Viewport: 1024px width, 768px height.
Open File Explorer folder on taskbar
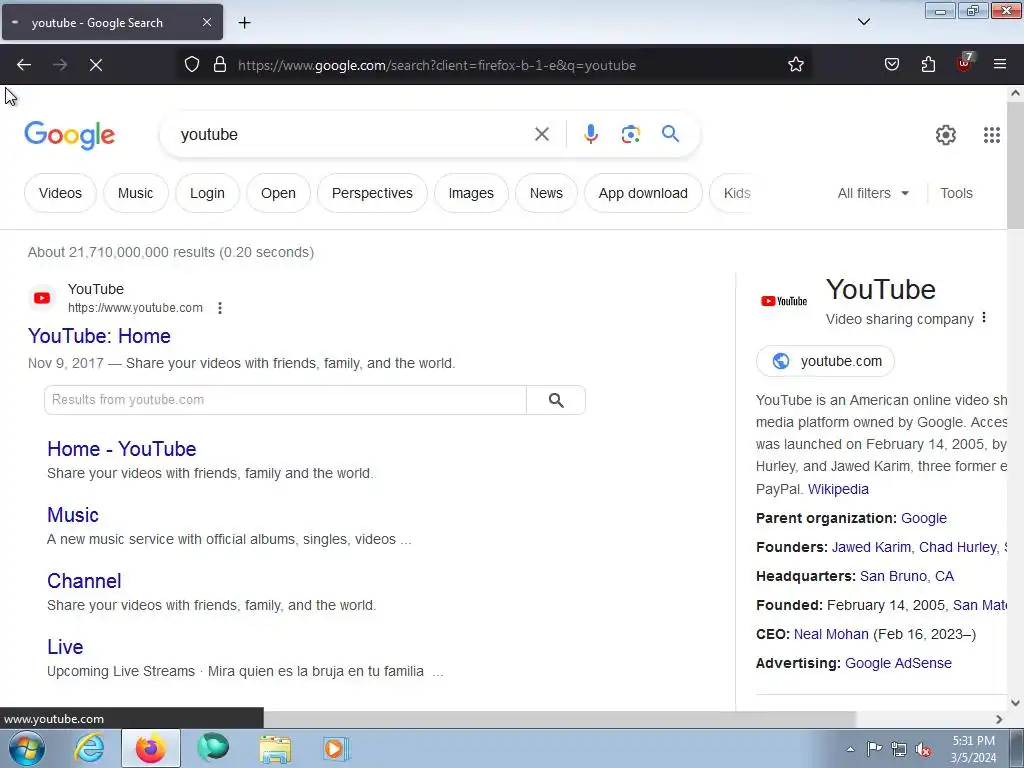click(275, 748)
